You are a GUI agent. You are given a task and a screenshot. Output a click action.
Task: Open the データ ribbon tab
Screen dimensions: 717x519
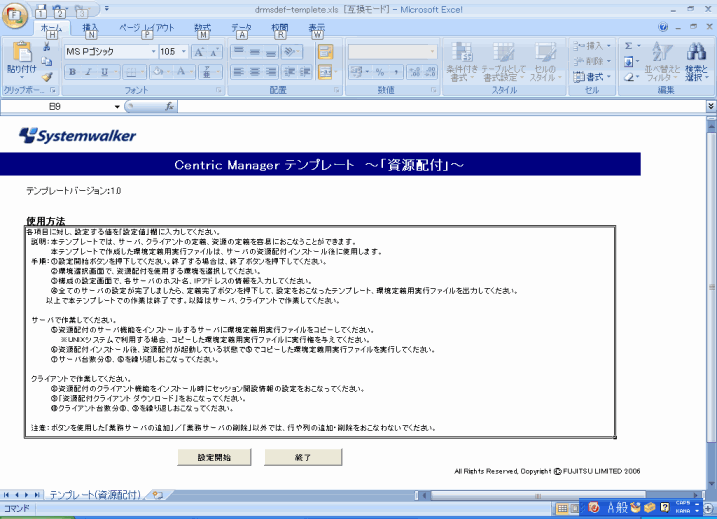click(x=241, y=29)
